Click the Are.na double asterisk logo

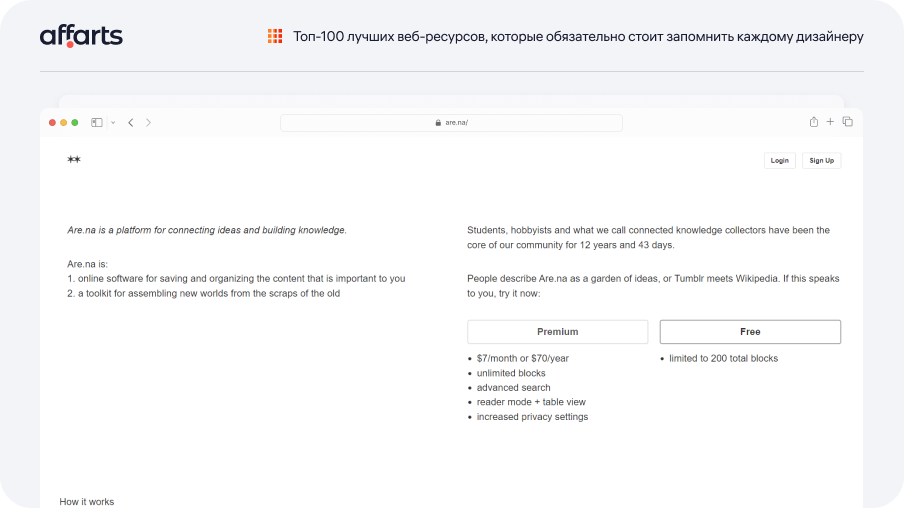tap(74, 159)
